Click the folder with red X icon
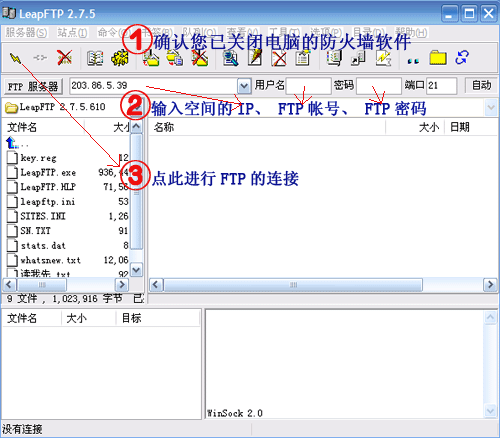 pos(199,58)
